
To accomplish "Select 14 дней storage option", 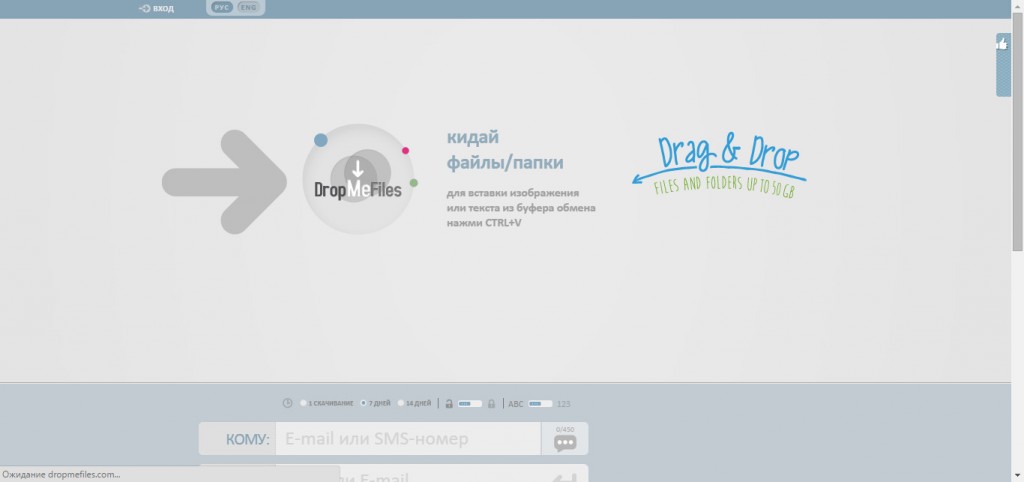I will (415, 403).
